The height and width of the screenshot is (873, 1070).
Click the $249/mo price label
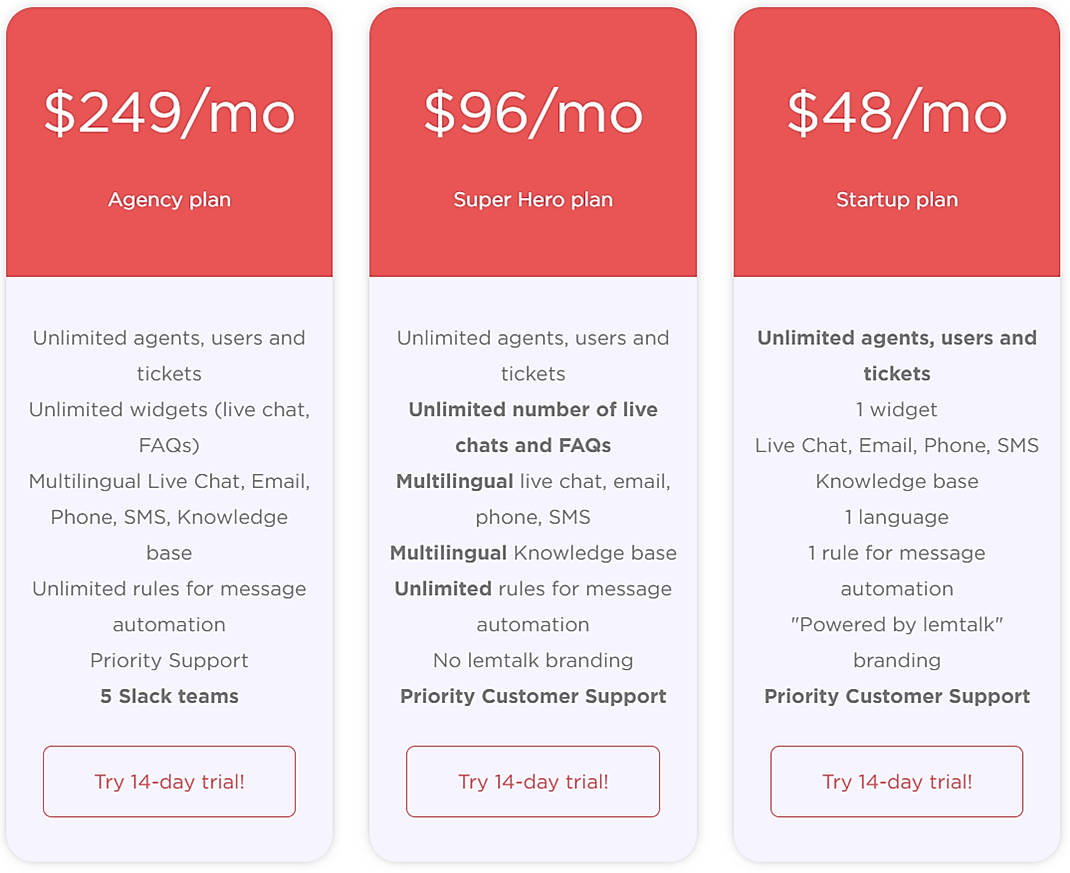(x=168, y=113)
